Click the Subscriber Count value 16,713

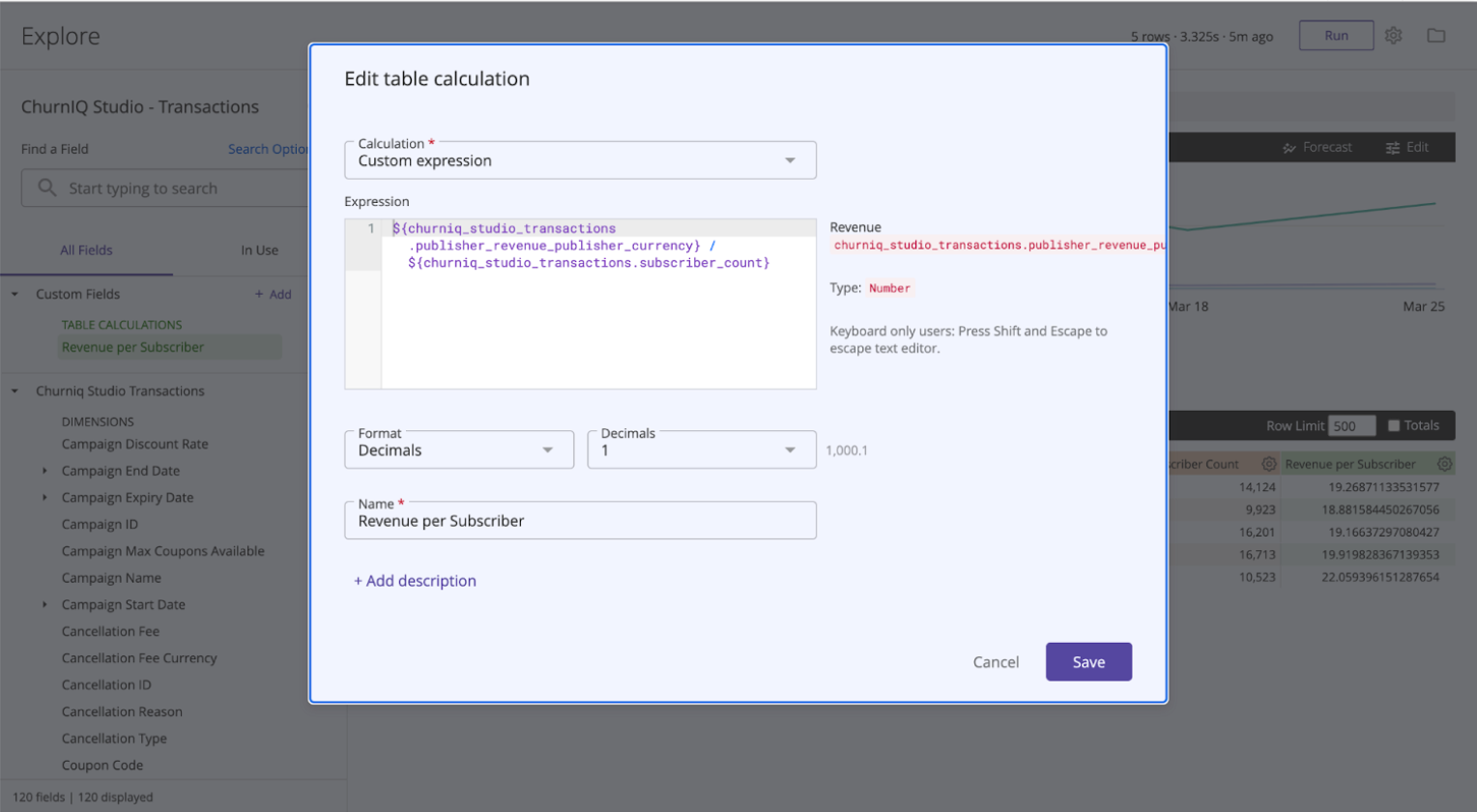[1258, 555]
